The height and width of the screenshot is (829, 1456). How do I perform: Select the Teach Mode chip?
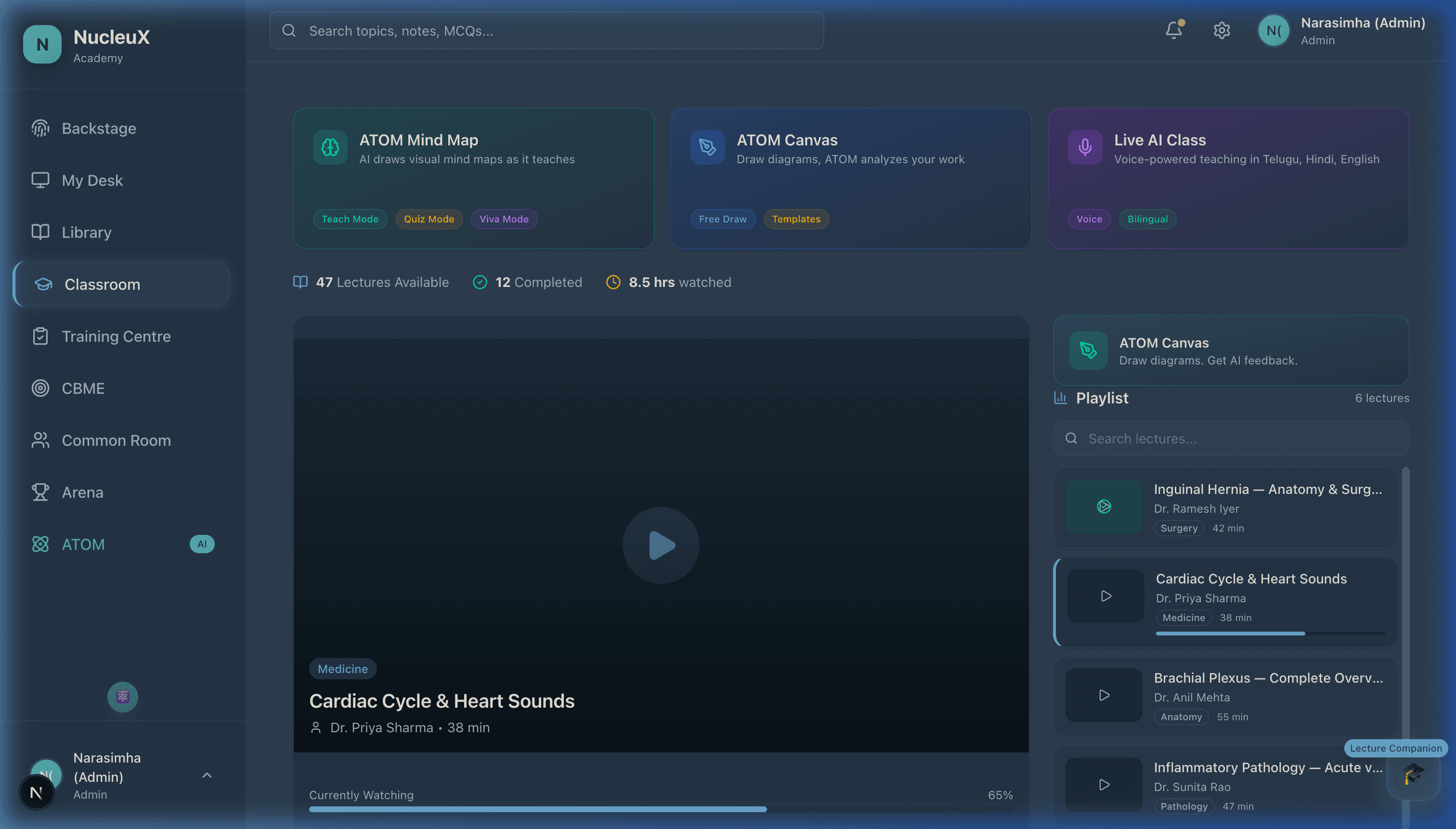point(350,219)
